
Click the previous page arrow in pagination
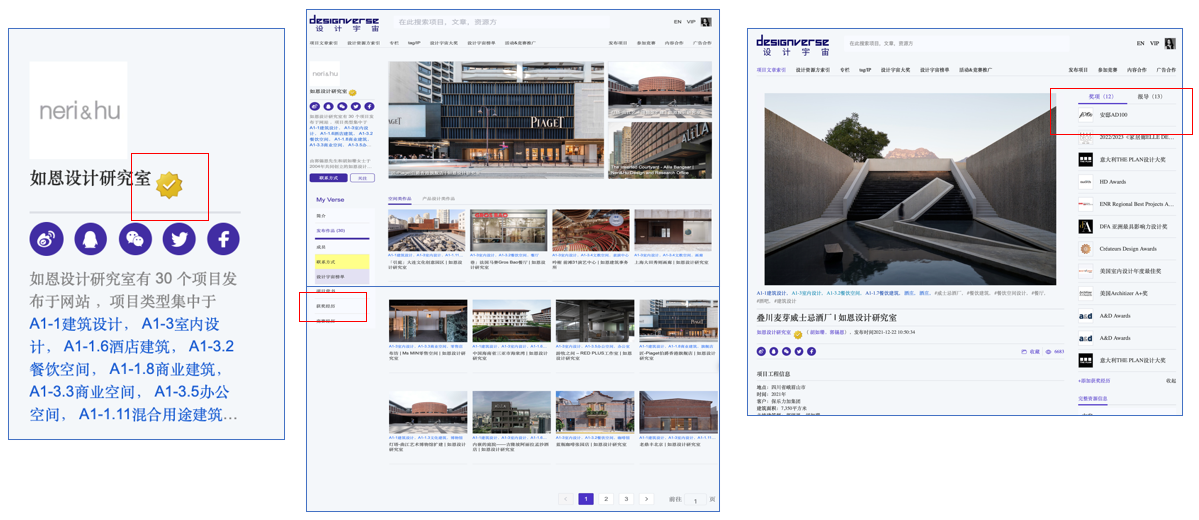[566, 498]
